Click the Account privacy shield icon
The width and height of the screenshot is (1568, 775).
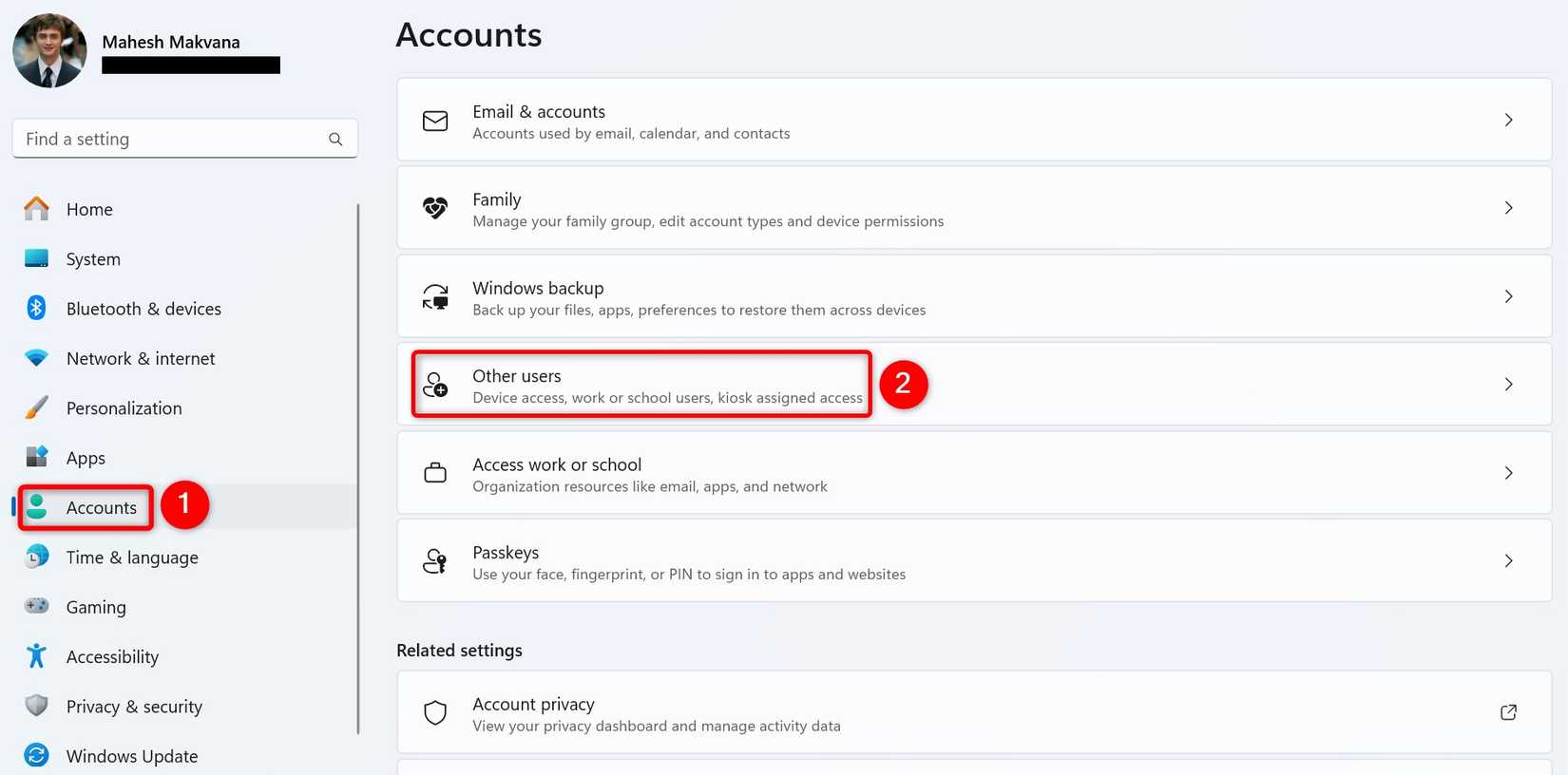pyautogui.click(x=435, y=713)
